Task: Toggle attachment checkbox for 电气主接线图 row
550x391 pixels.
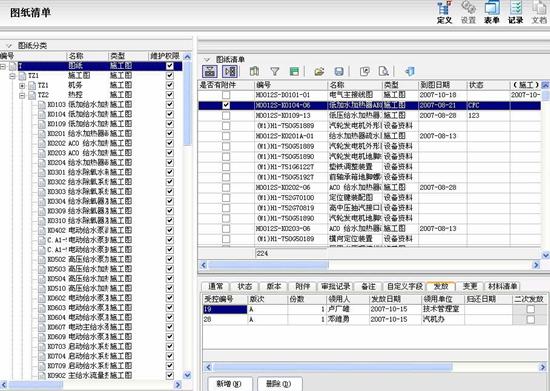Action: point(226,95)
